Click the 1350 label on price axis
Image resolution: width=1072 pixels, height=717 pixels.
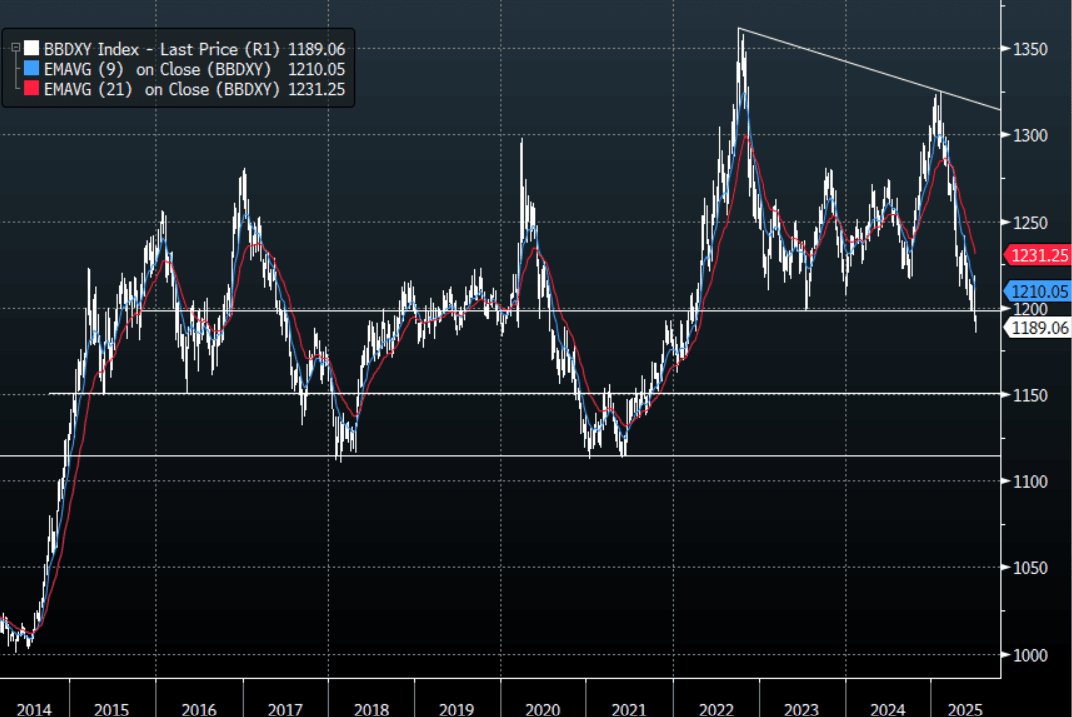coord(1028,49)
